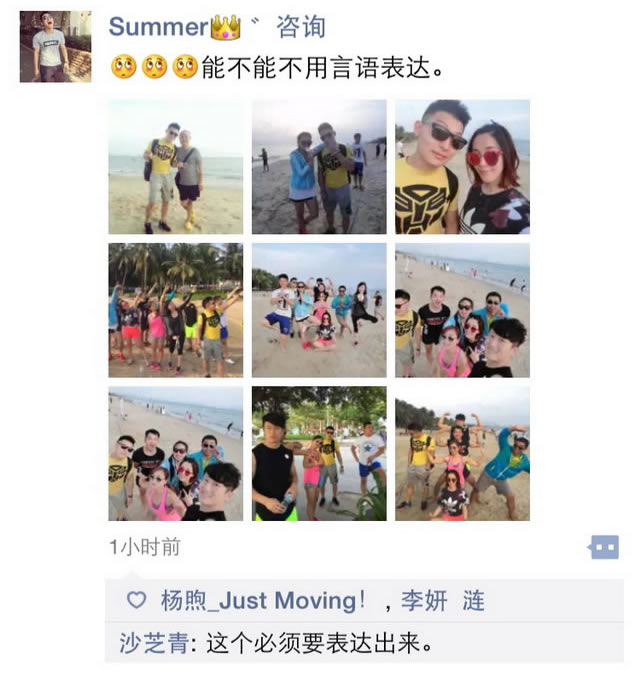Click the 1小时前 timestamp
Image resolution: width=640 pixels, height=682 pixels.
pyautogui.click(x=145, y=547)
